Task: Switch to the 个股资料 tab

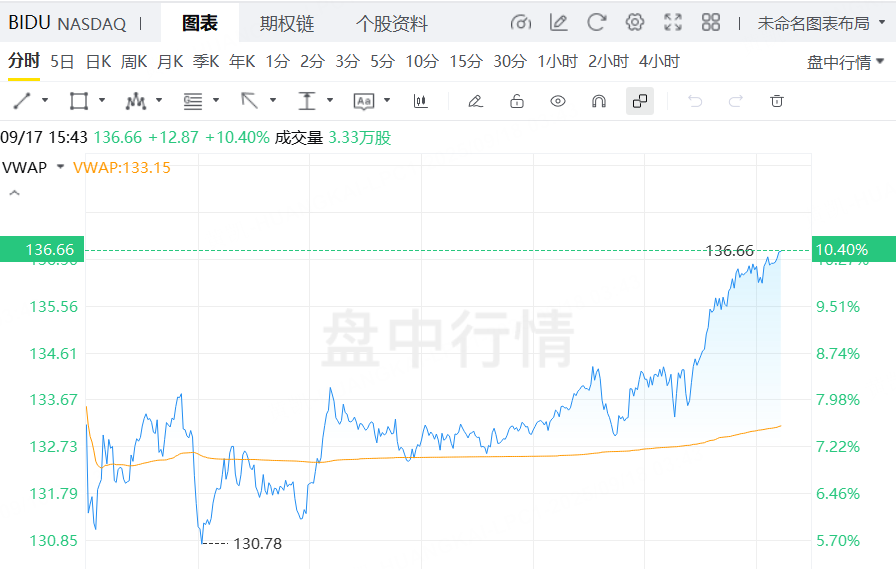Action: point(392,23)
